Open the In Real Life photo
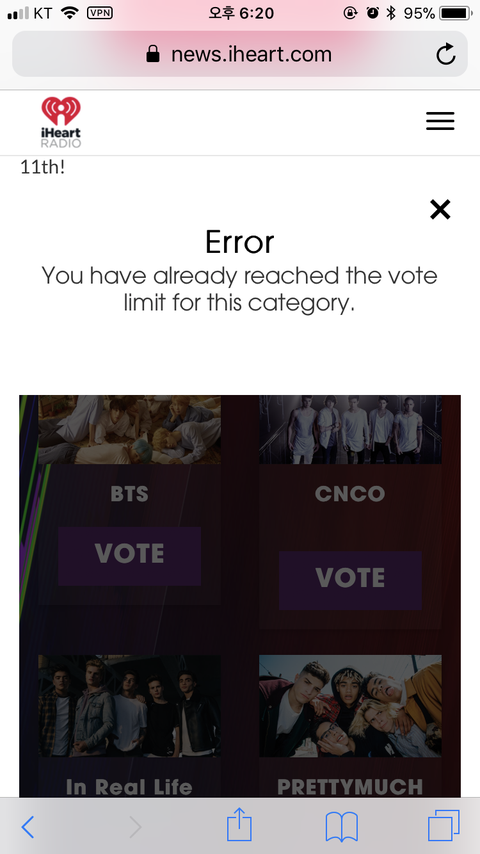This screenshot has width=480, height=854. coord(130,706)
